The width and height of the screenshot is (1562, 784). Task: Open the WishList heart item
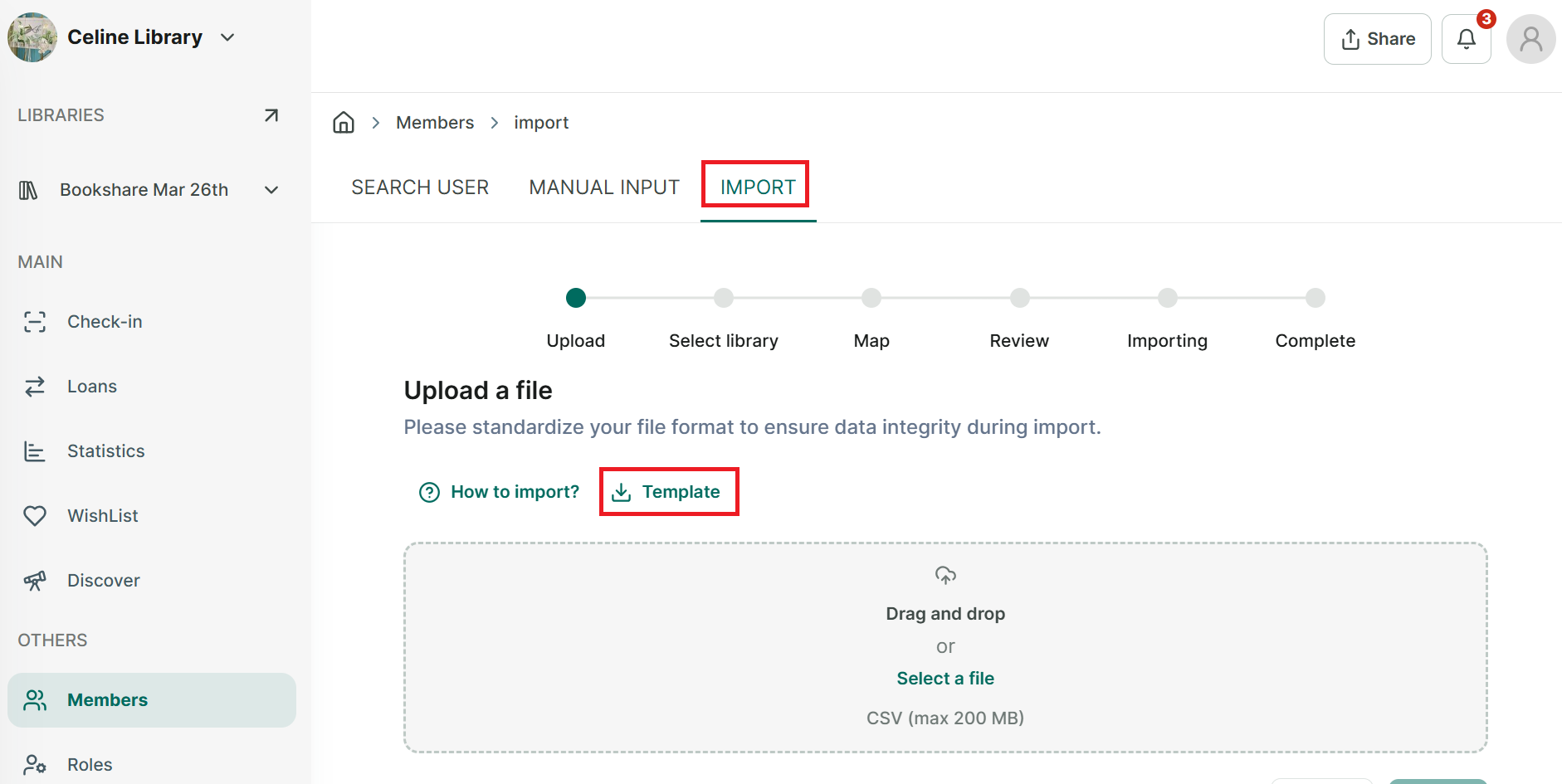coord(152,516)
